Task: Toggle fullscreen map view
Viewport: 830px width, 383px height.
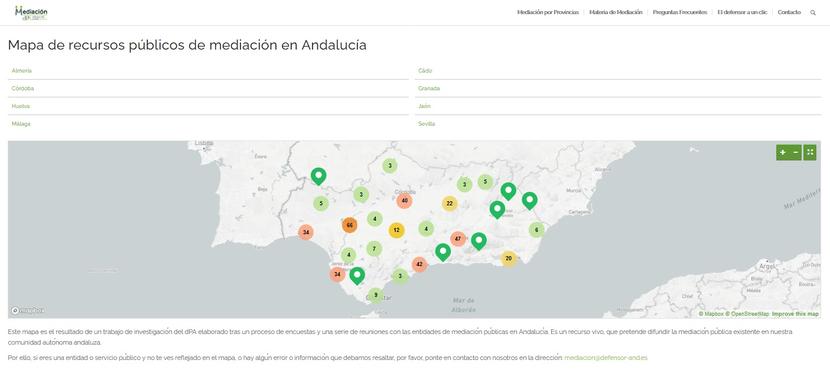Action: point(810,152)
